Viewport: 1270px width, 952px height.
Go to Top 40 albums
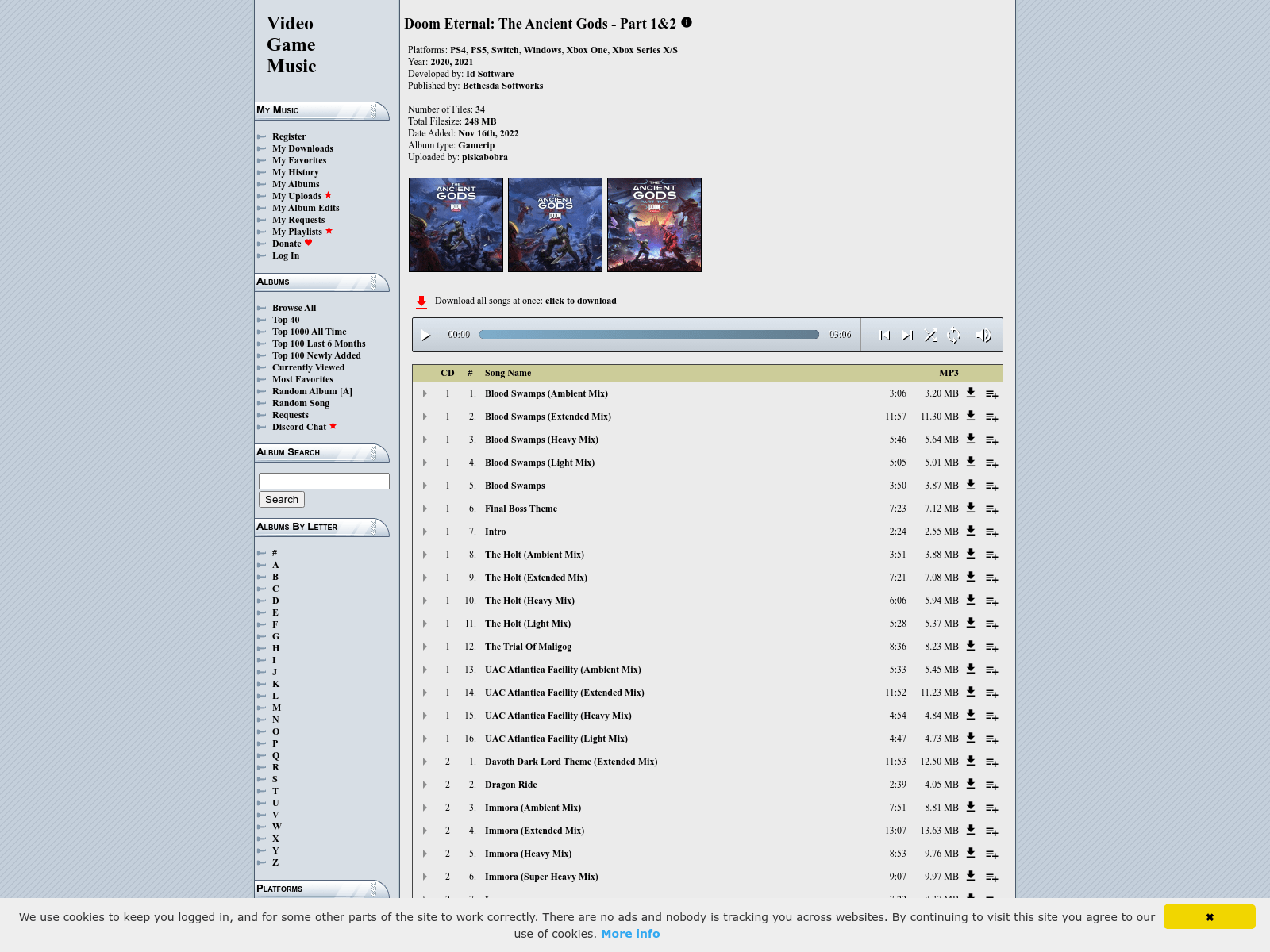286,320
